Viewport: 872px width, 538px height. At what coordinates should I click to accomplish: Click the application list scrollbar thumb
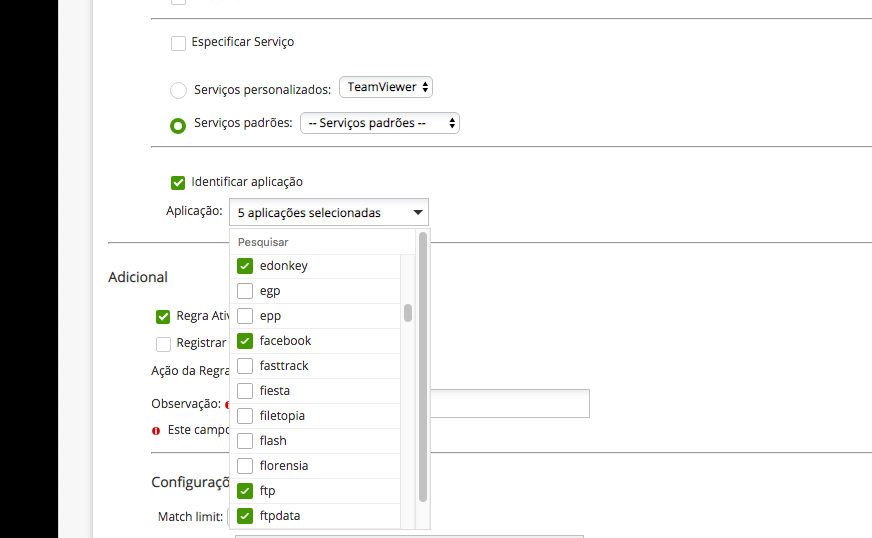(408, 313)
